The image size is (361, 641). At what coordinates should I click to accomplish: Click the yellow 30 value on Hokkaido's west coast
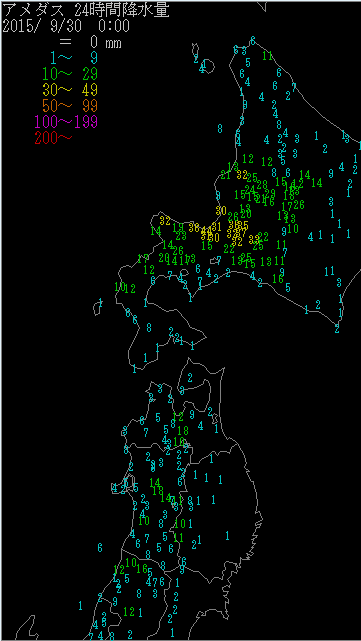[x=221, y=211]
